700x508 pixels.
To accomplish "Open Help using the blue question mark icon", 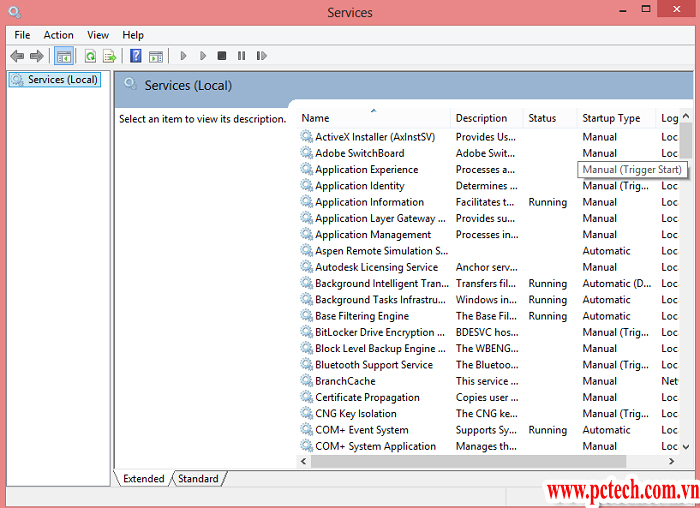I will point(136,56).
